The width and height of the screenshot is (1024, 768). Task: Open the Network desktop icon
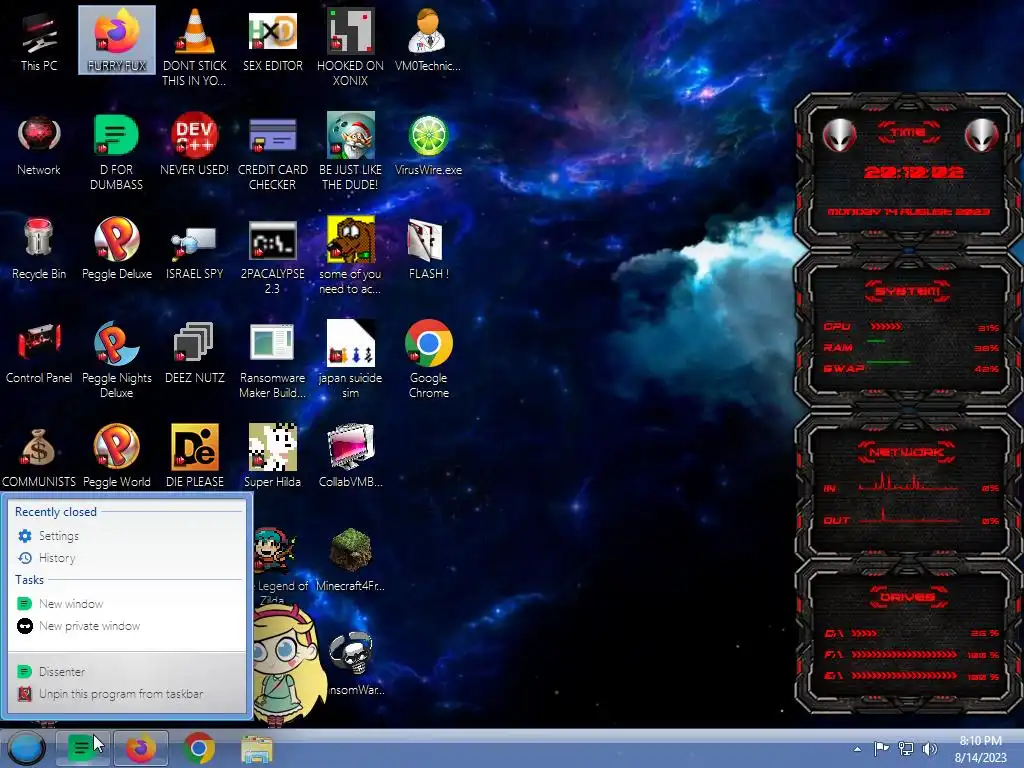pos(39,145)
